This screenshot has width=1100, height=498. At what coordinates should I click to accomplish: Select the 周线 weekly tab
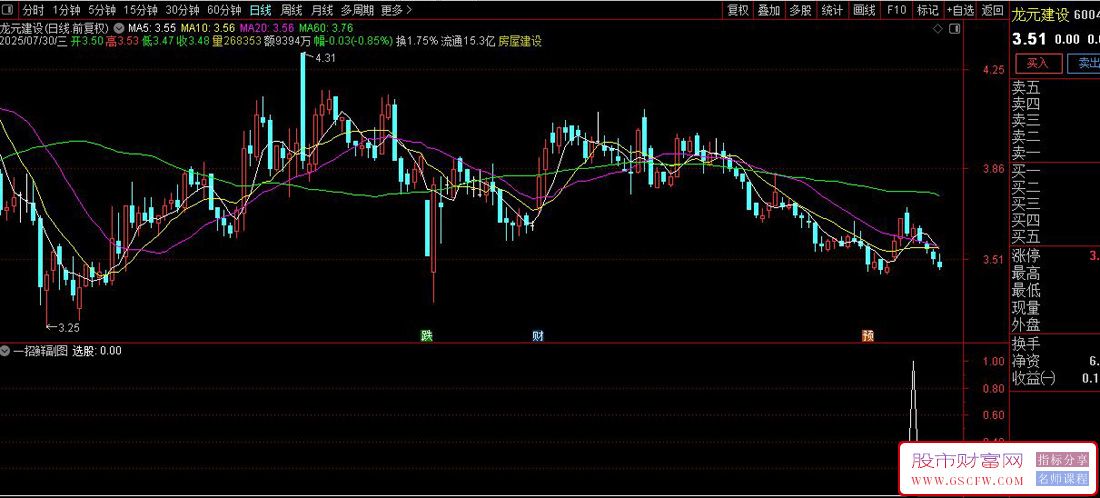tap(291, 10)
